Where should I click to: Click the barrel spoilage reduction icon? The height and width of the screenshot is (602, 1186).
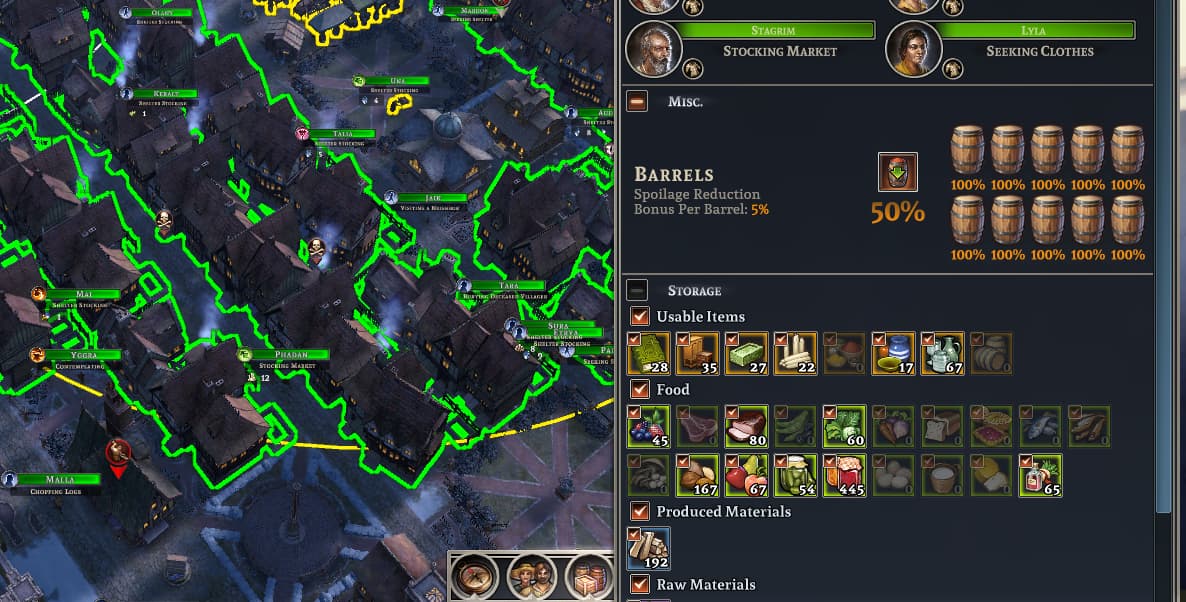pos(898,172)
